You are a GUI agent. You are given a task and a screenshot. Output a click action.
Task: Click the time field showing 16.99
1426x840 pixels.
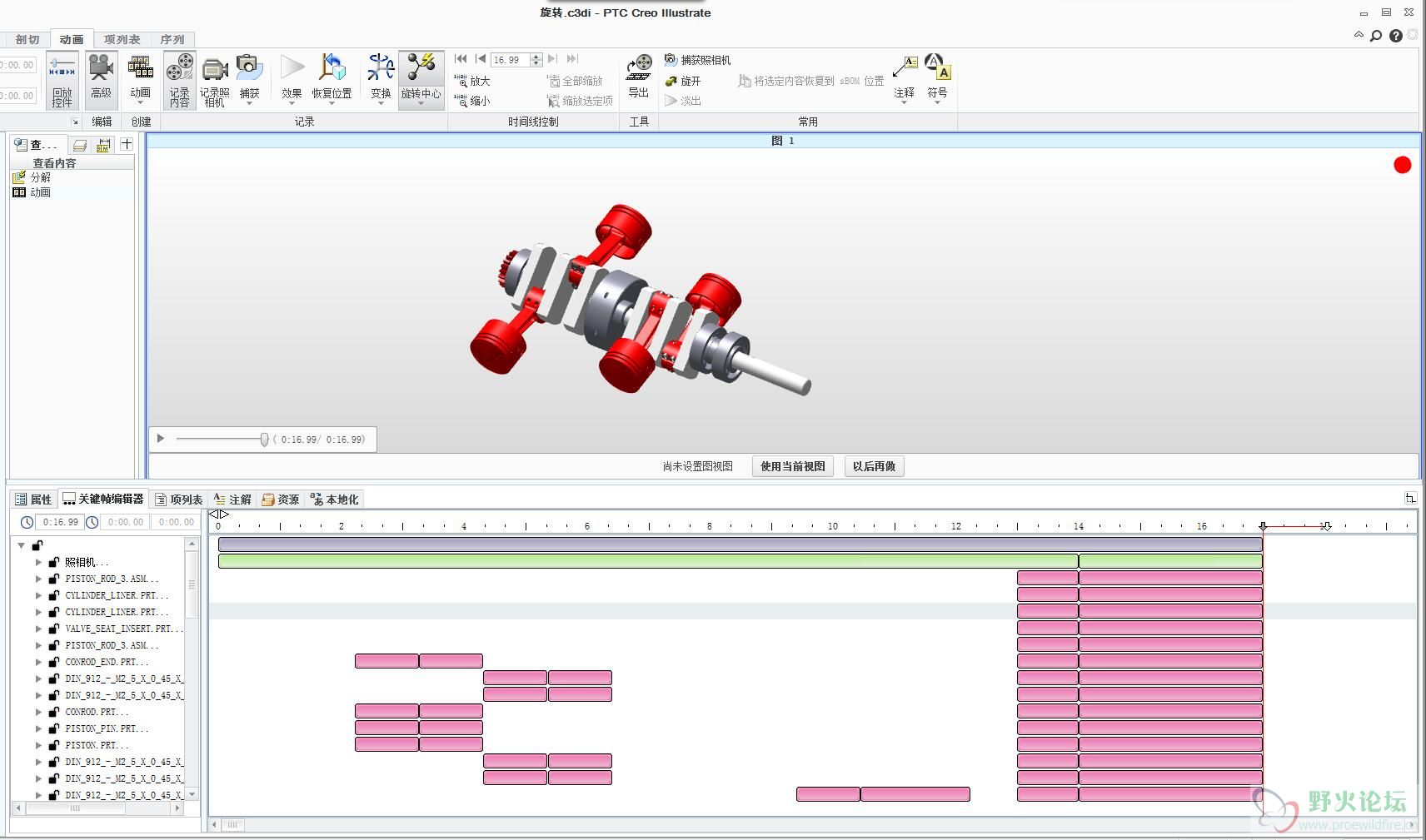click(x=510, y=60)
